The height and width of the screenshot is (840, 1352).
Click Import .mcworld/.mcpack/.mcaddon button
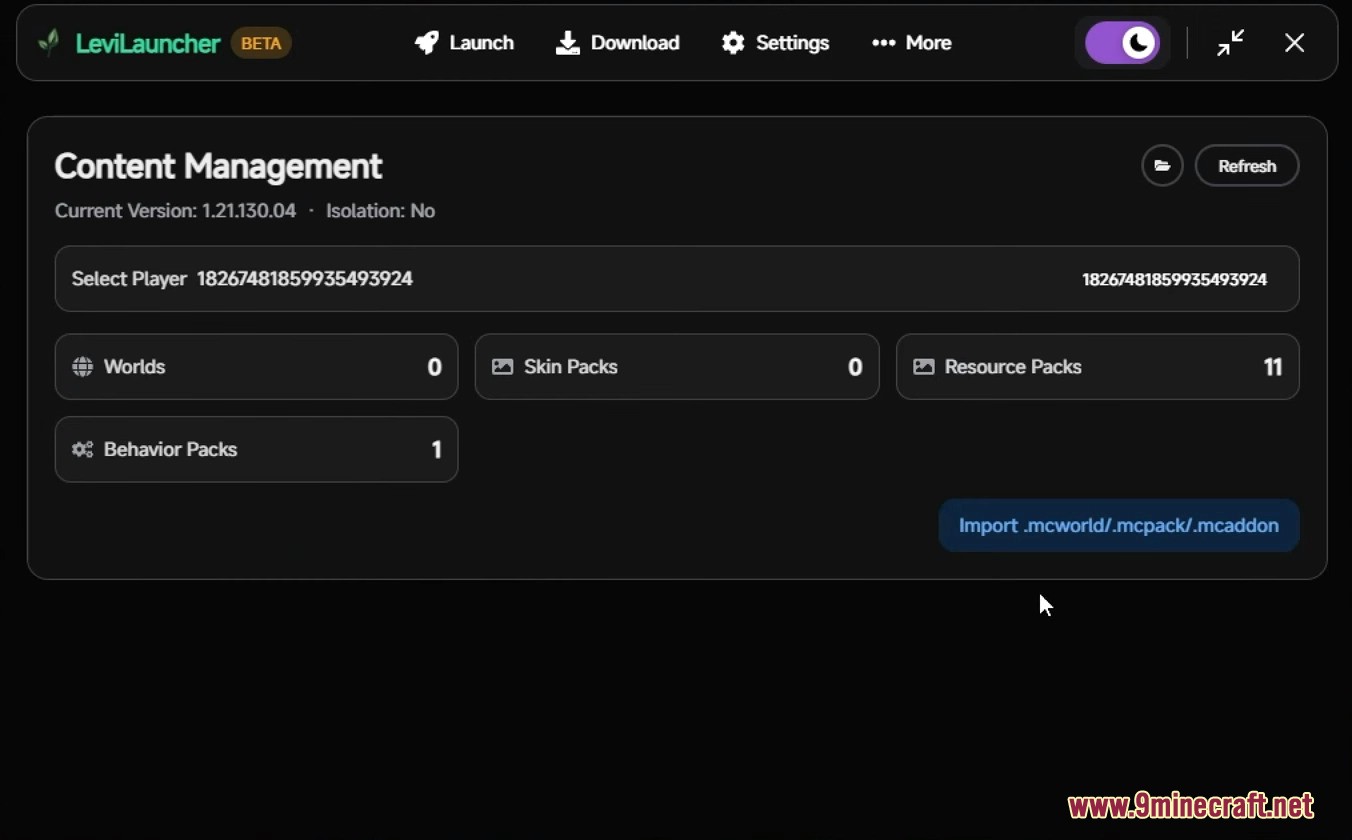[1118, 526]
